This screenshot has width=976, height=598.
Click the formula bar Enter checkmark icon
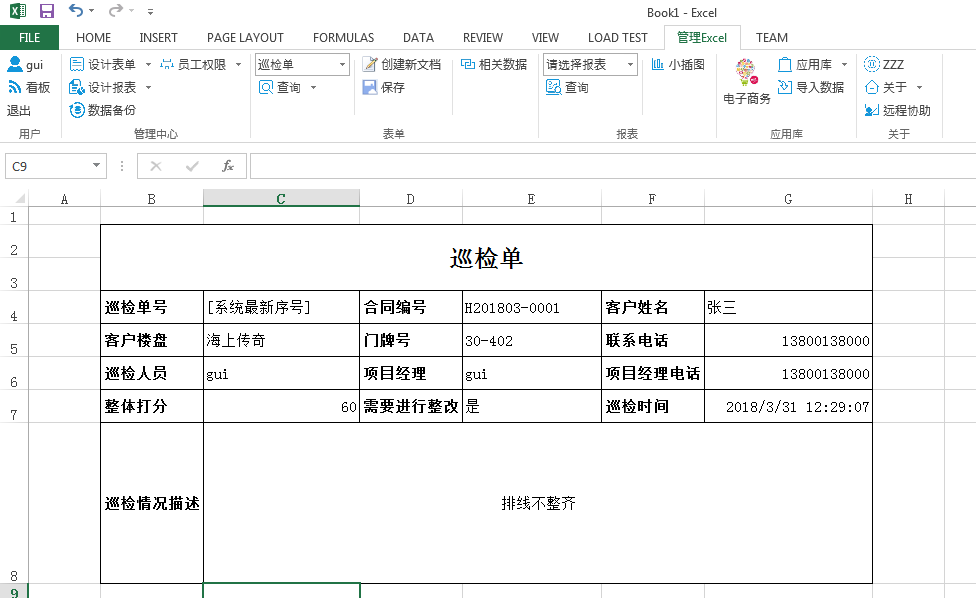[192, 166]
